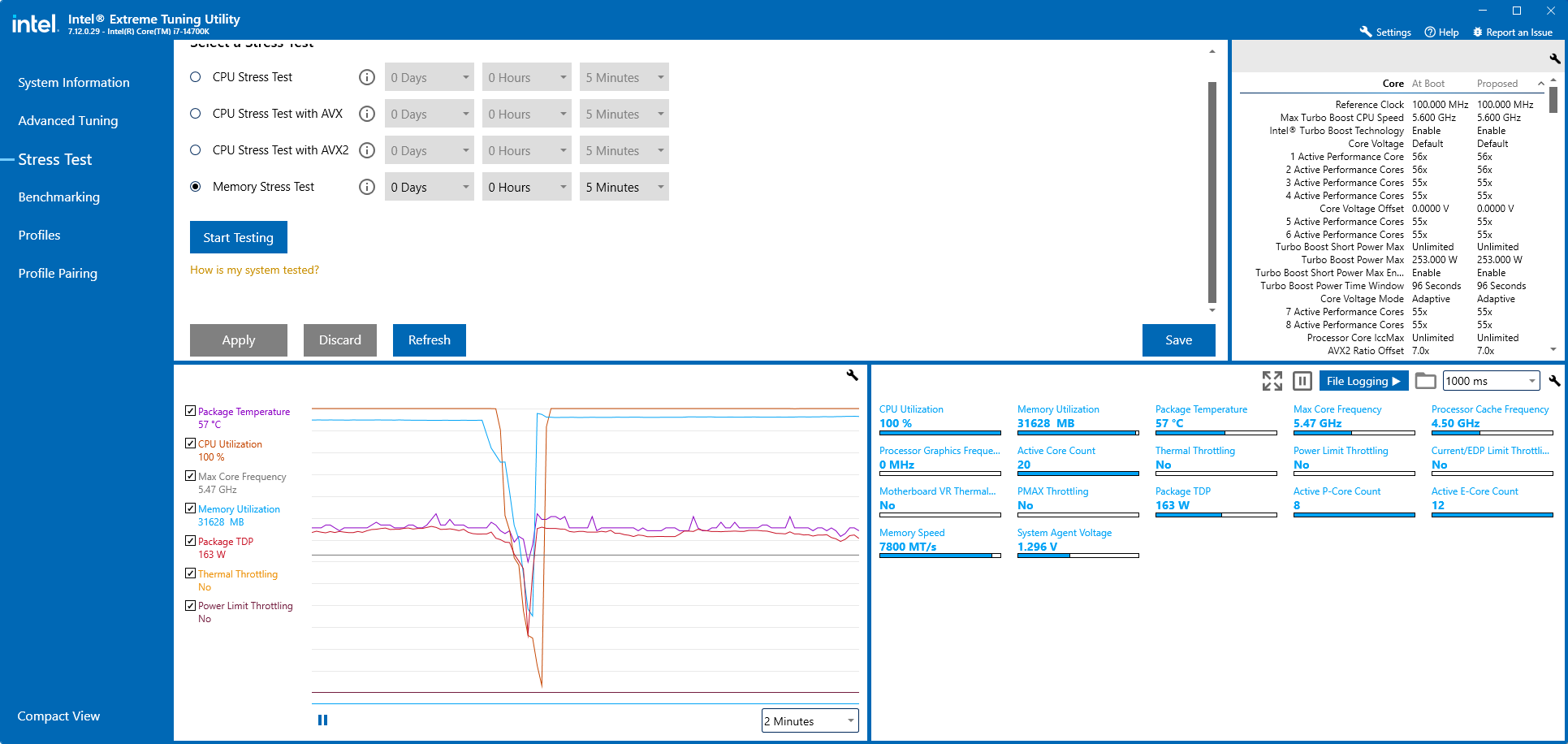The image size is (1568, 744).
Task: Toggle Package TDP graph checkbox
Action: click(x=190, y=541)
